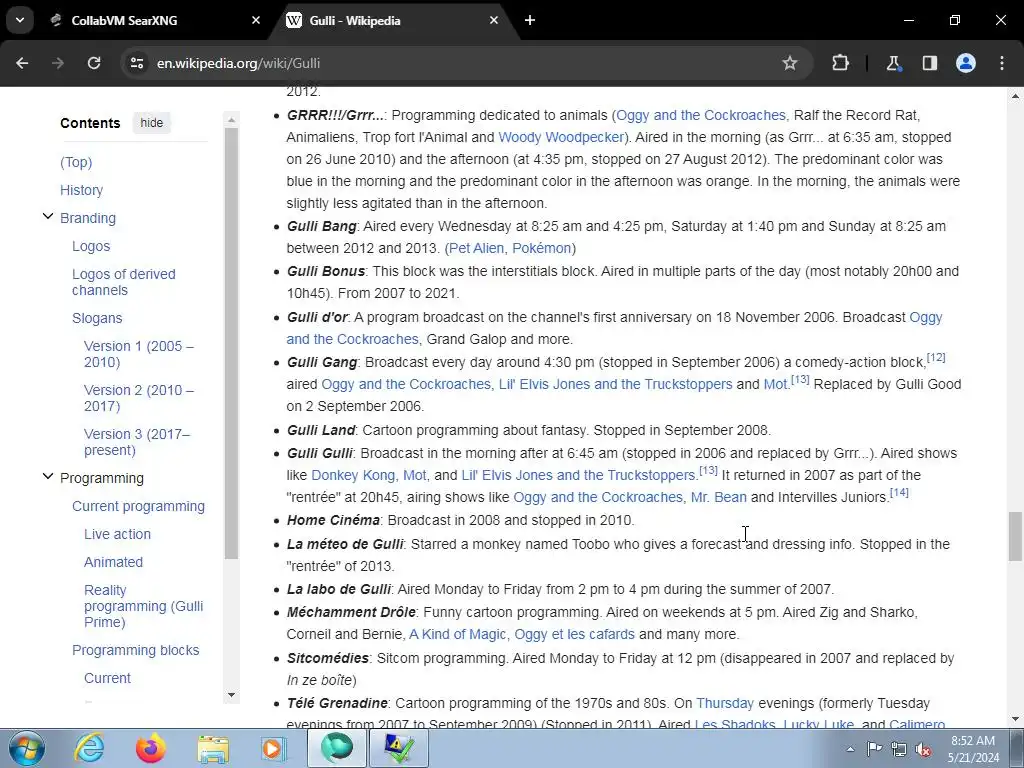This screenshot has height=768, width=1024.
Task: Go forward to the next page
Action: click(58, 63)
